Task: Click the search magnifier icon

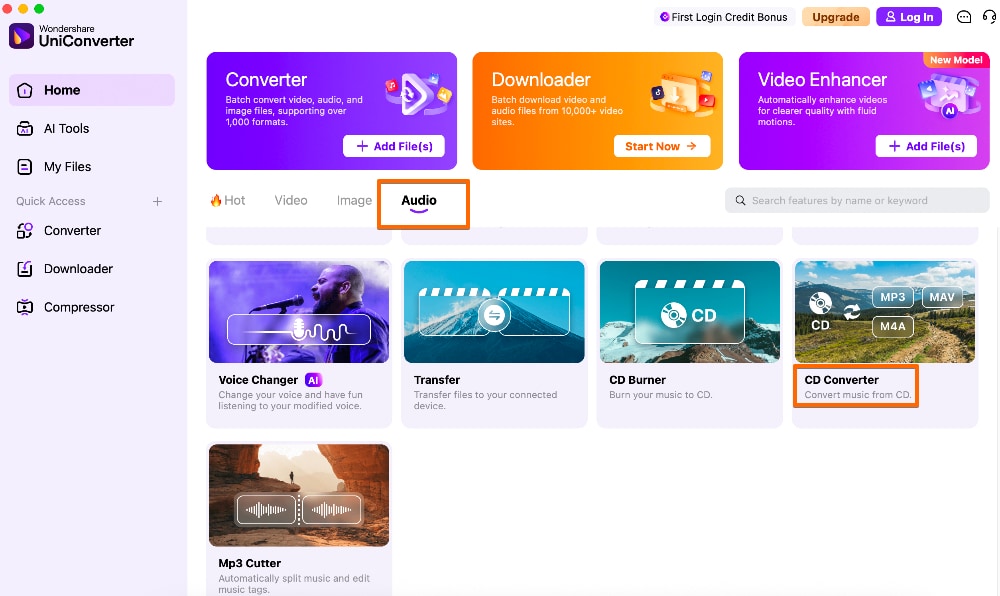Action: (x=740, y=201)
